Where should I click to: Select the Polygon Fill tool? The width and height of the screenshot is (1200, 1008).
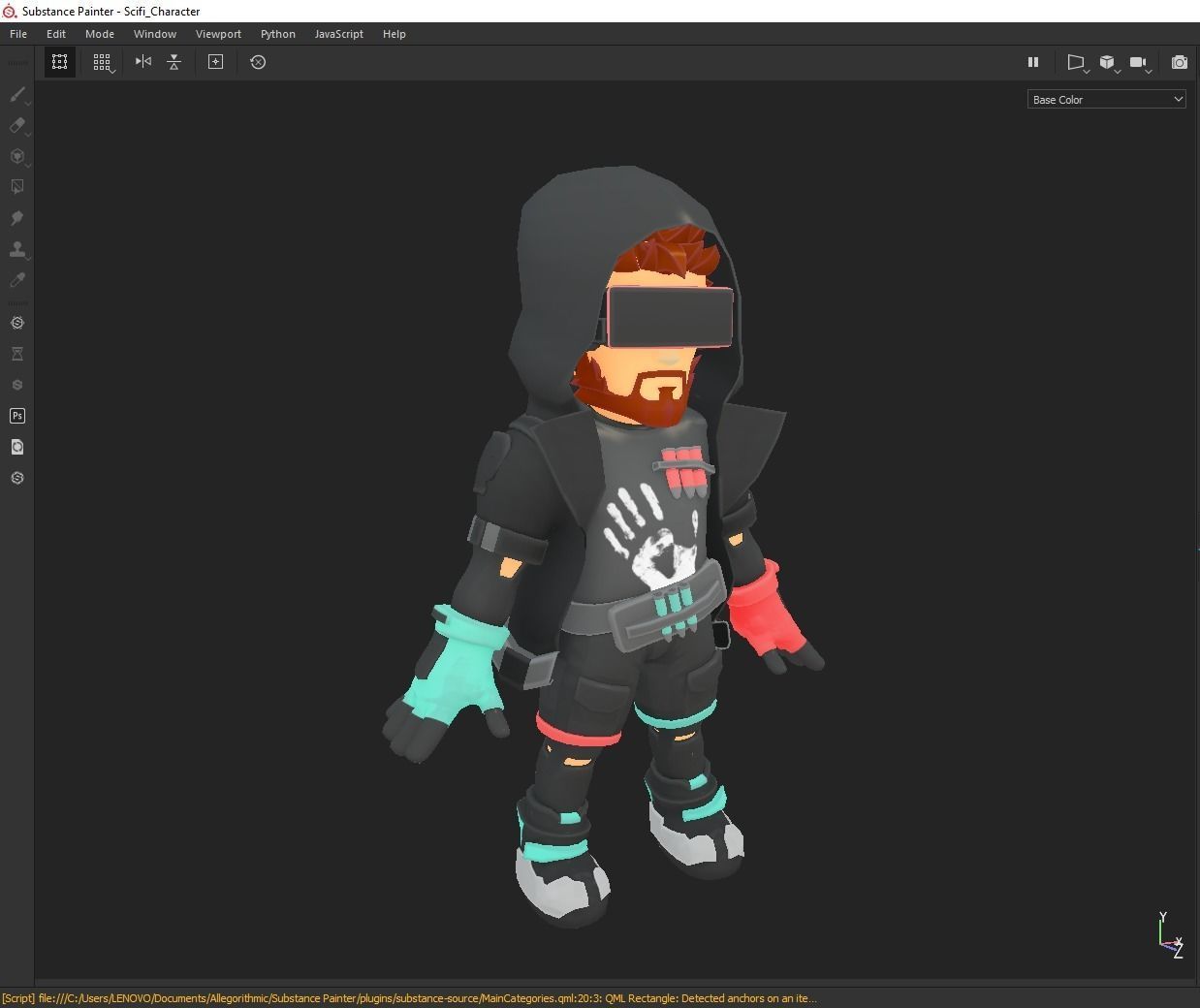point(17,187)
